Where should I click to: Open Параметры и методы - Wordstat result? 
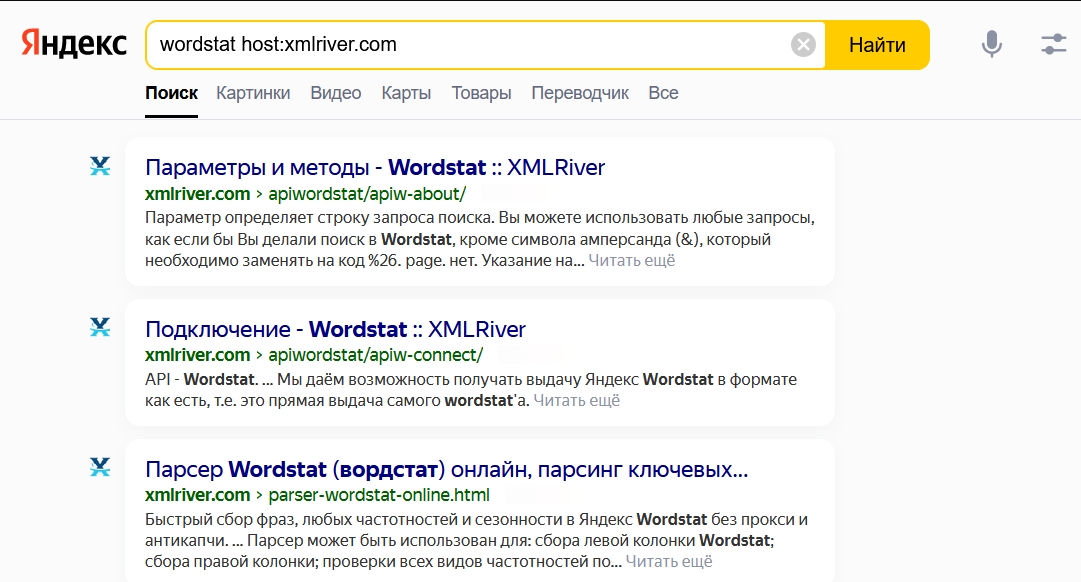375,167
